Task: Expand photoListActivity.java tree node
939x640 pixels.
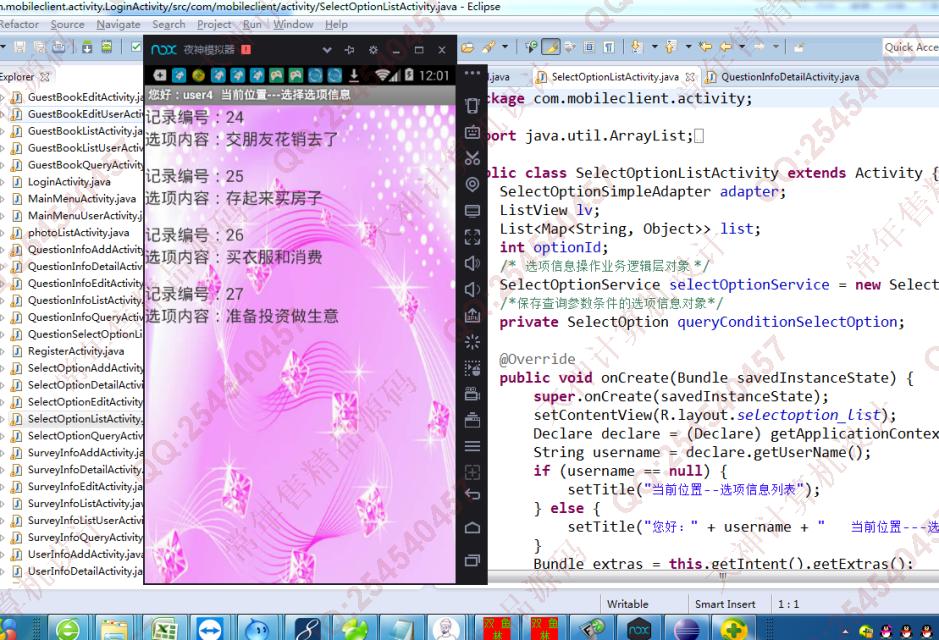Action: (x=3, y=232)
